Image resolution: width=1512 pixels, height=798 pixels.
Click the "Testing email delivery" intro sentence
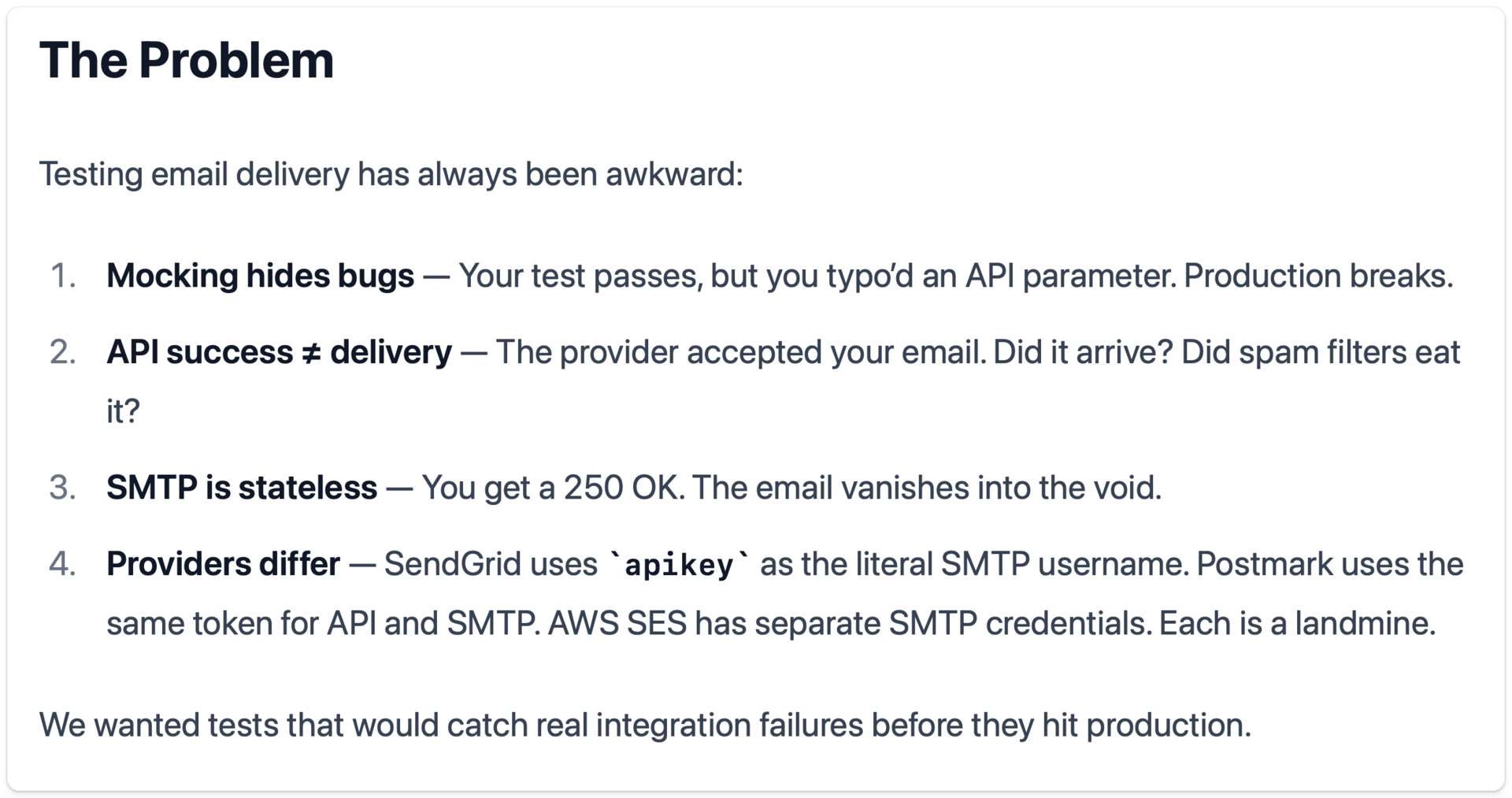(x=391, y=174)
